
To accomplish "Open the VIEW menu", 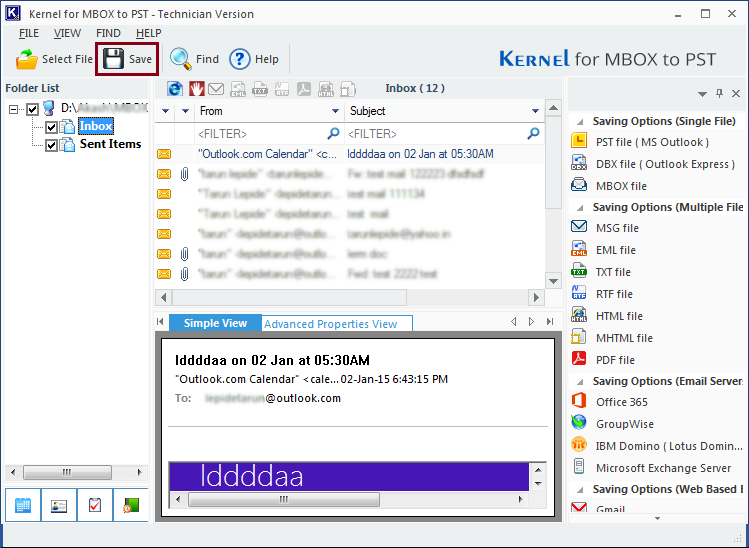I will click(67, 33).
